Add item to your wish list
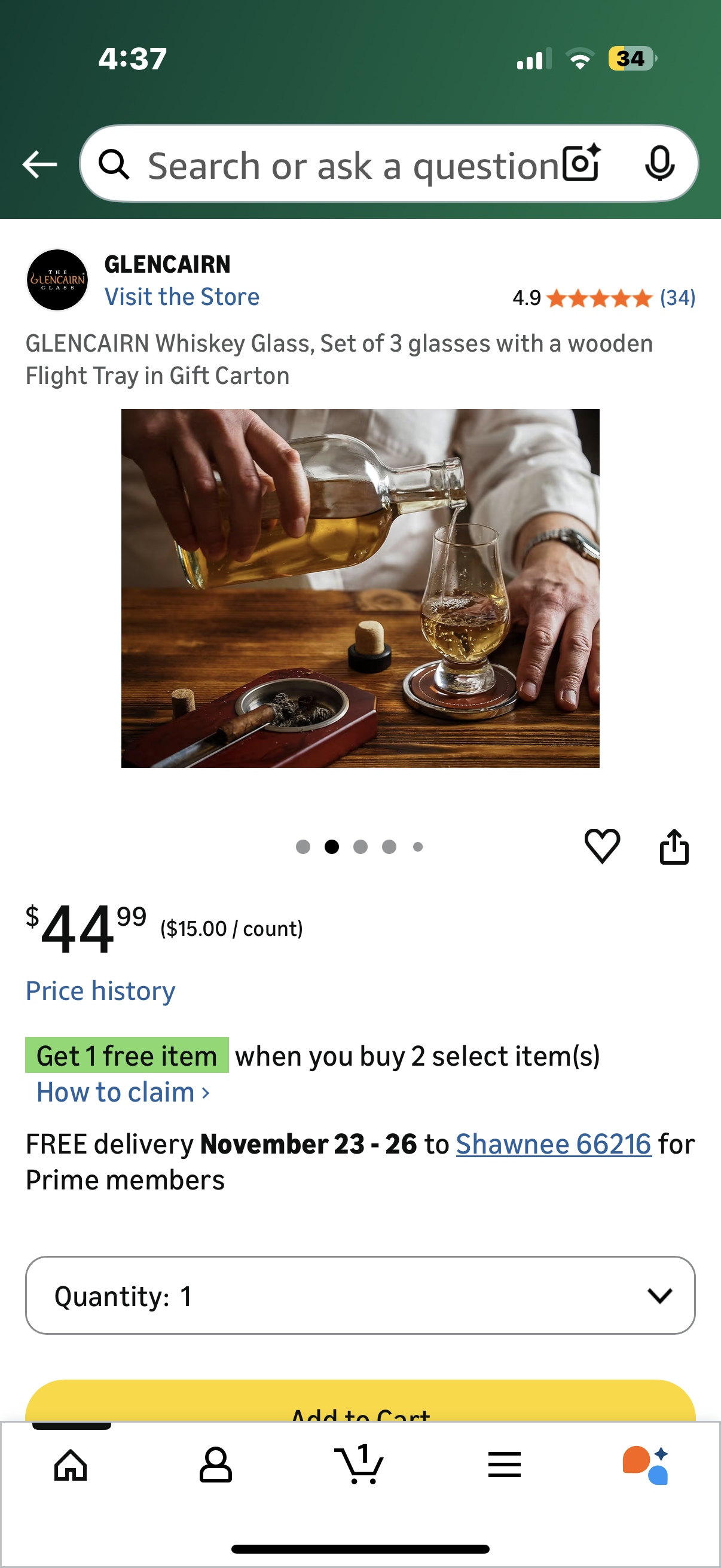This screenshot has height=1568, width=721. (x=601, y=846)
